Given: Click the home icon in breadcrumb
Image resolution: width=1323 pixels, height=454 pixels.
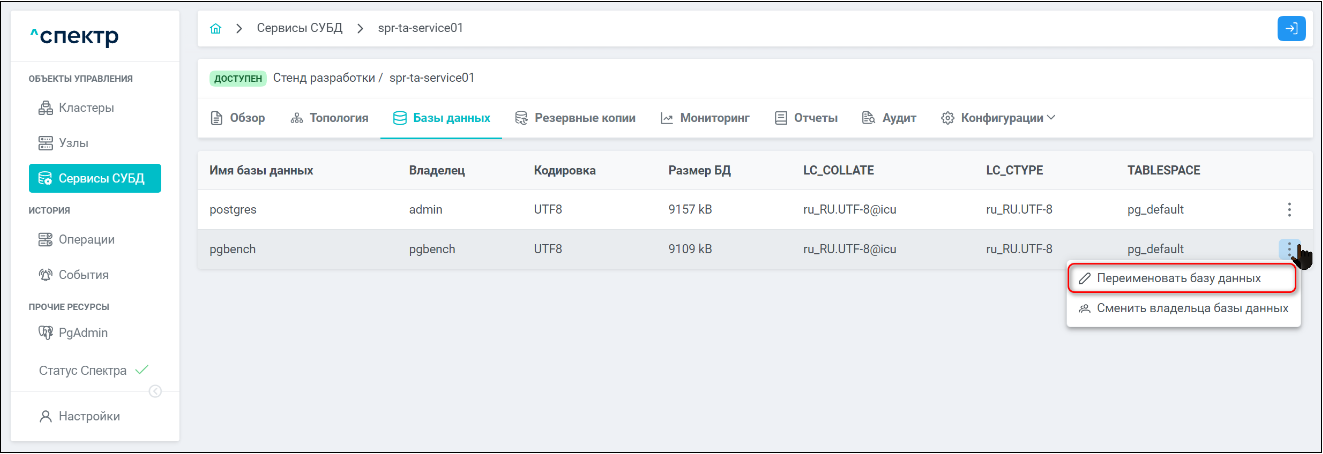Looking at the screenshot, I should 215,28.
